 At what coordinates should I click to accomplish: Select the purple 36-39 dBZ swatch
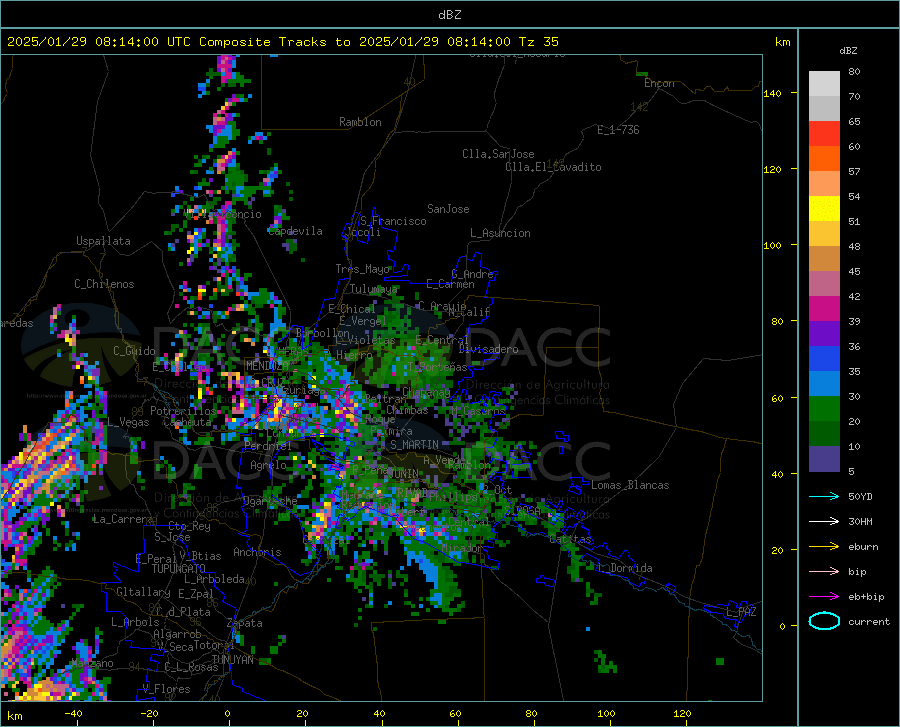(824, 334)
